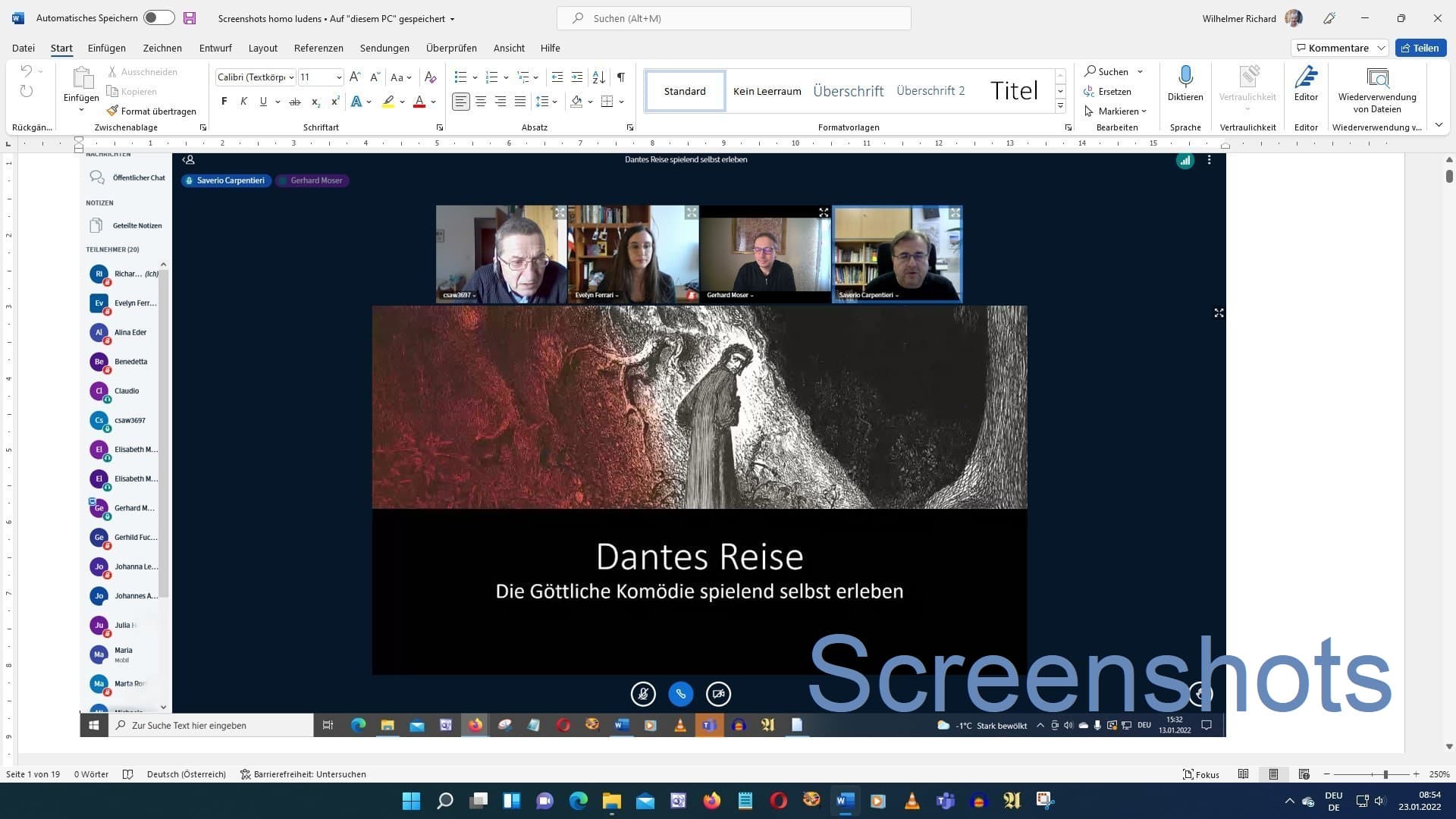This screenshot has width=1456, height=819.
Task: Click the Sort A-Z icon
Action: click(598, 77)
